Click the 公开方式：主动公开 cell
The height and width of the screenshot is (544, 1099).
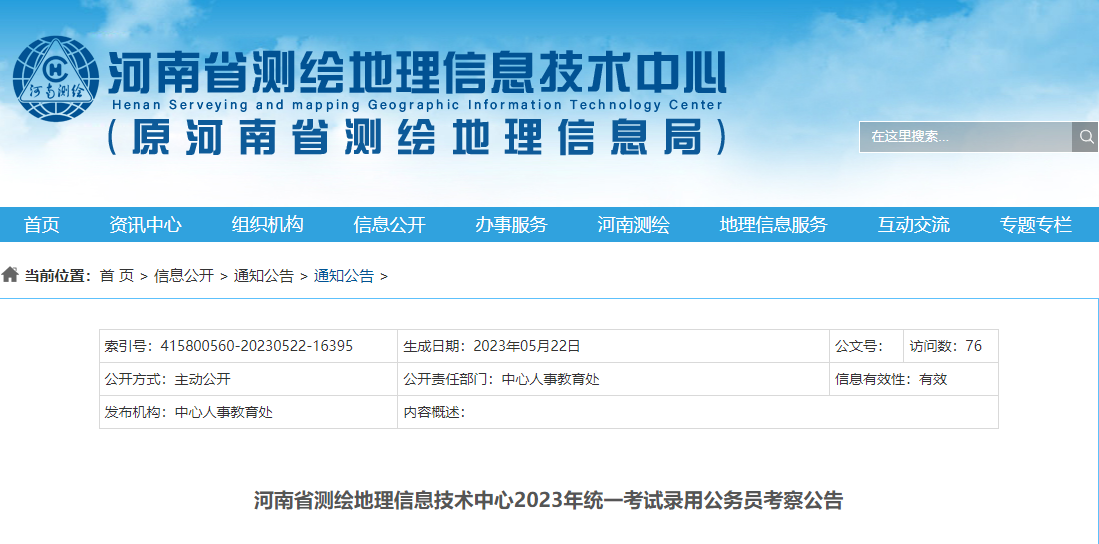pos(248,379)
